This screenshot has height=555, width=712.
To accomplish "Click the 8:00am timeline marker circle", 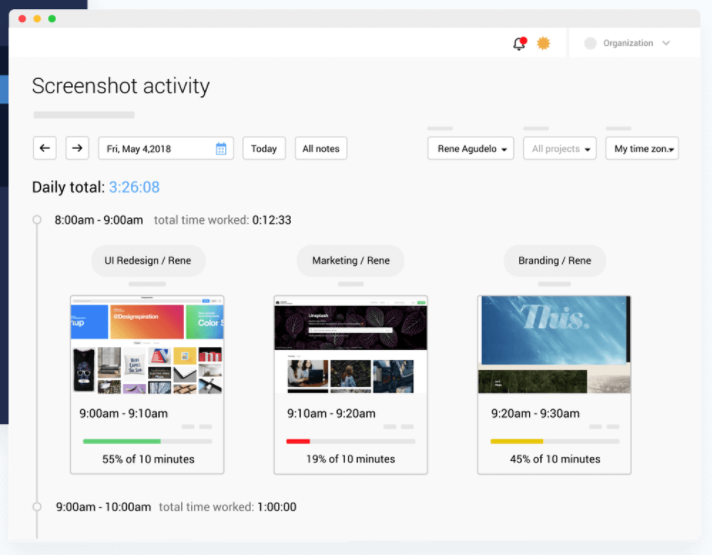I will pos(37,219).
